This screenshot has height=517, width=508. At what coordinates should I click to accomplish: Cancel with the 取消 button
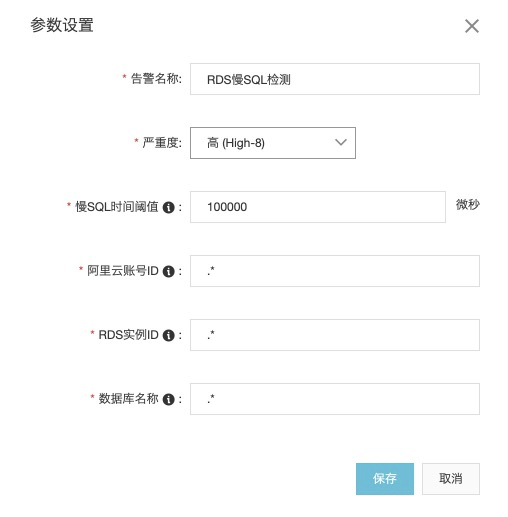[x=451, y=479]
